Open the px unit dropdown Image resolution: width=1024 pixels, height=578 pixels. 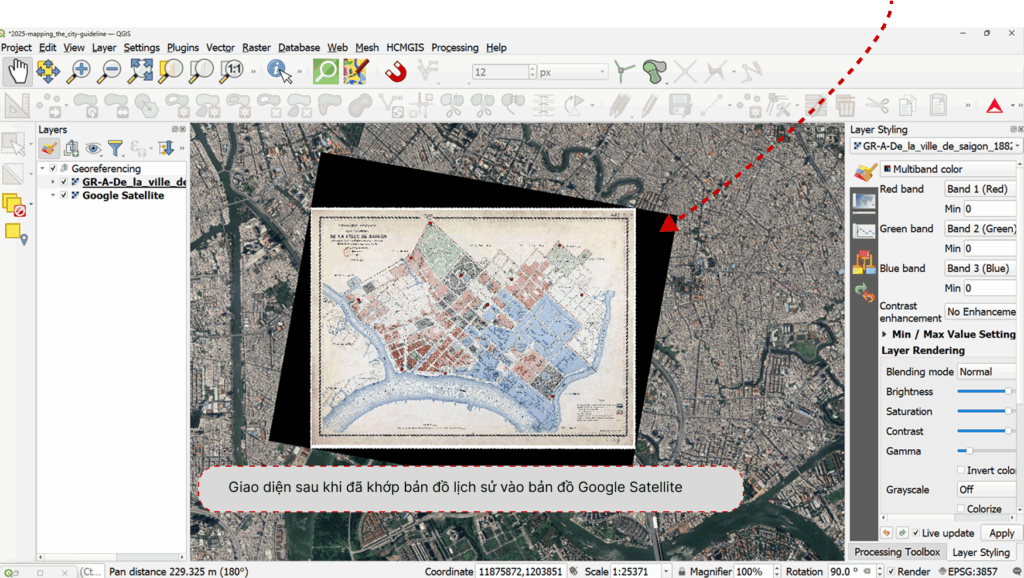(x=573, y=72)
